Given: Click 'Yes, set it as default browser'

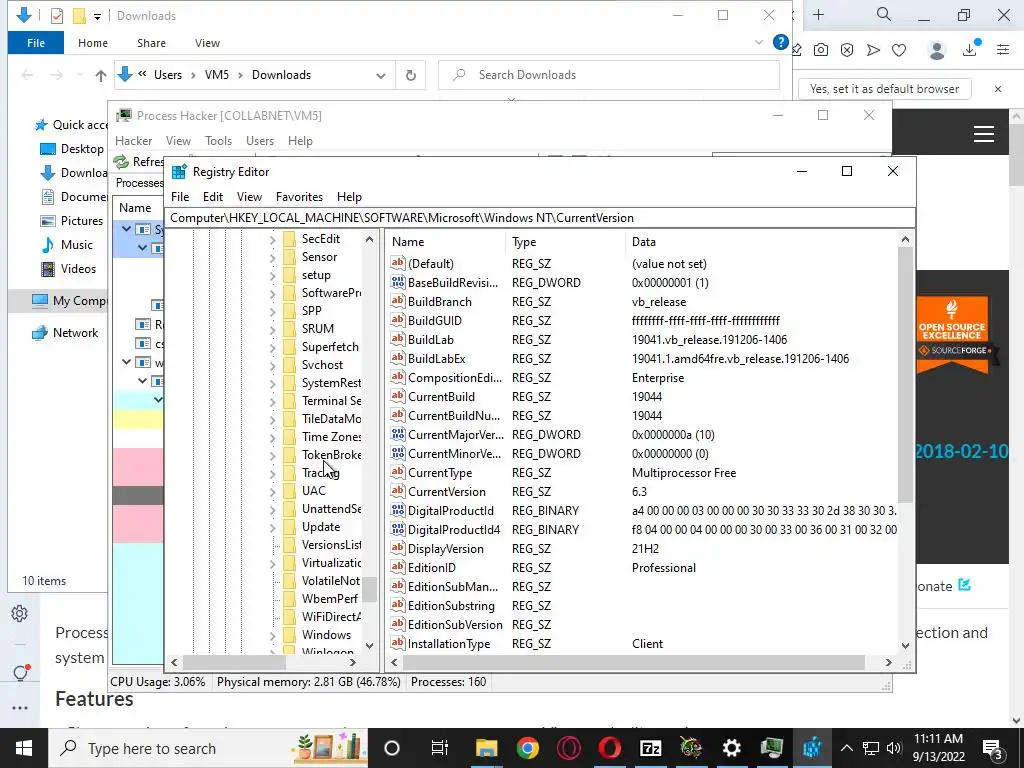Looking at the screenshot, I should 884,89.
